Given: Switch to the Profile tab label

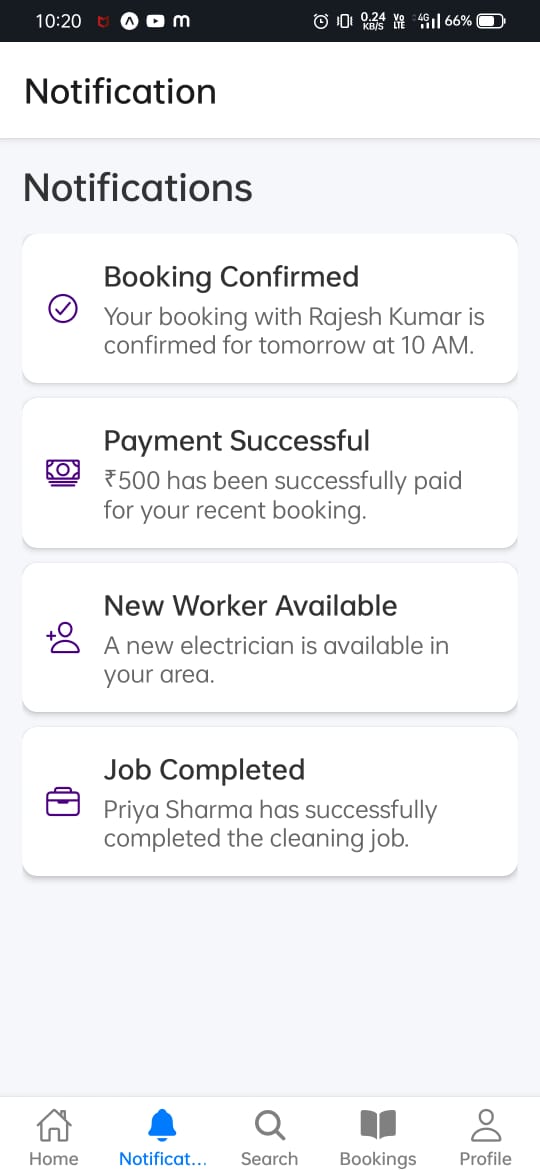Looking at the screenshot, I should pos(486,1159).
